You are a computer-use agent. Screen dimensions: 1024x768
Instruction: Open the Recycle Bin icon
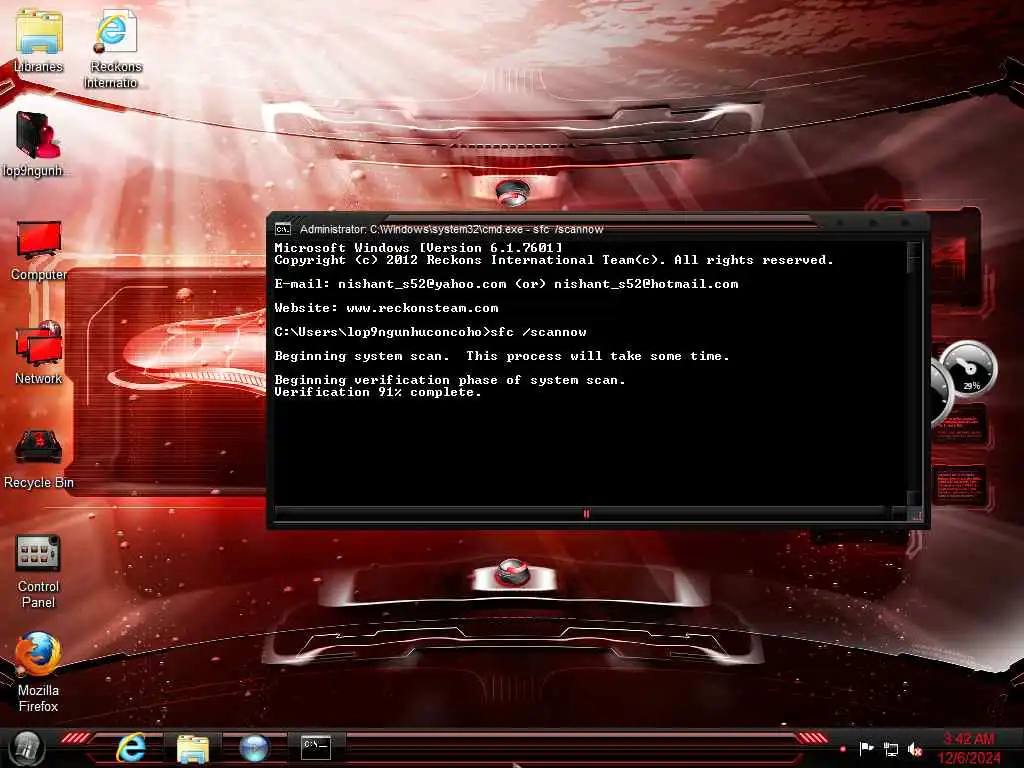point(39,459)
